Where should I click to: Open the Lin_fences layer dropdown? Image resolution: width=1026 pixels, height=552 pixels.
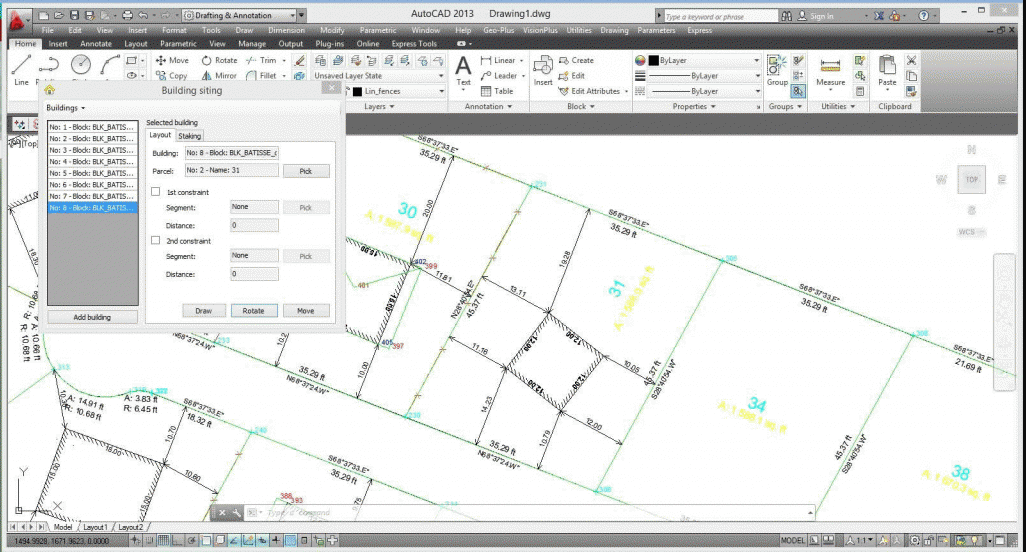[398, 92]
